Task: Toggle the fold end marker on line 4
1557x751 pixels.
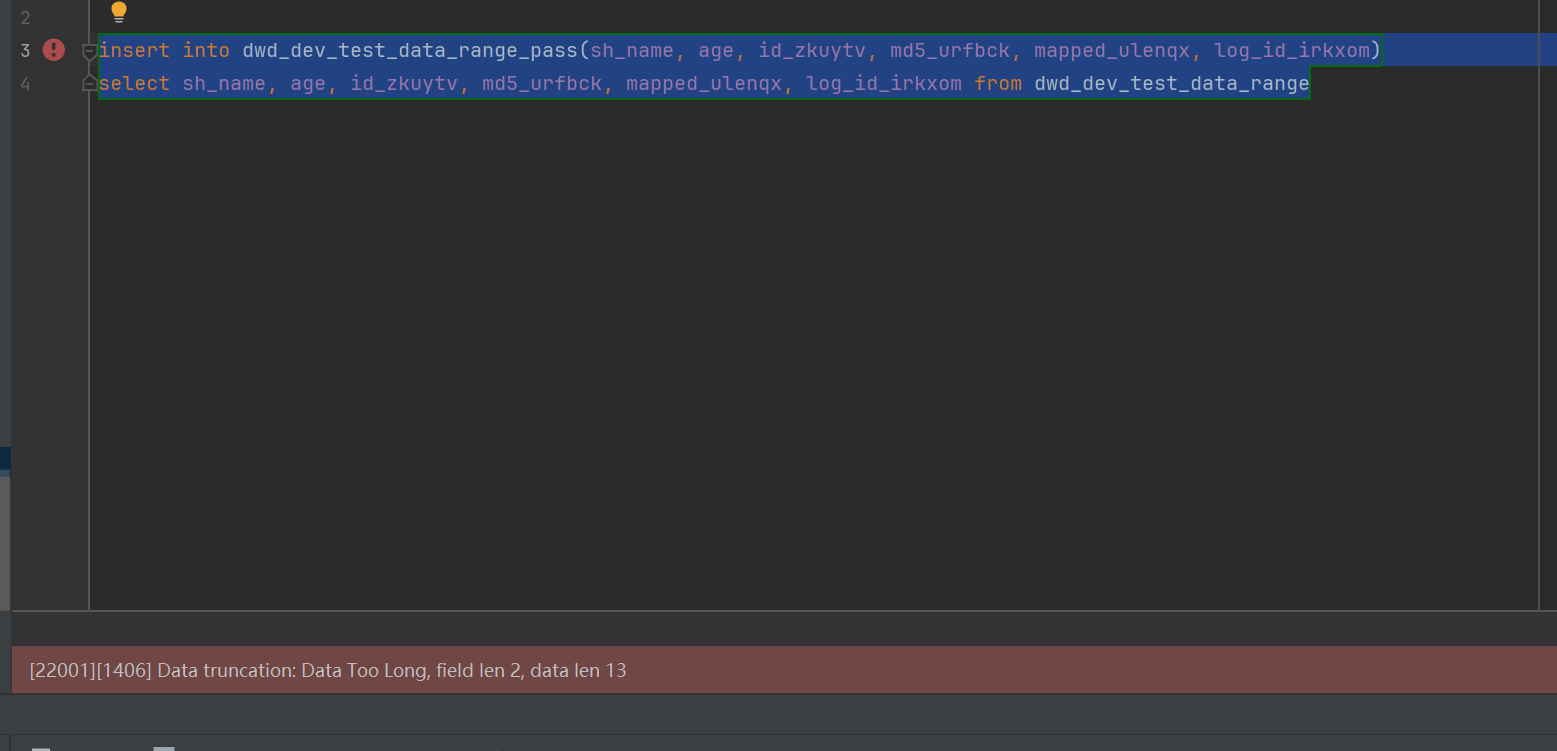Action: 89,83
